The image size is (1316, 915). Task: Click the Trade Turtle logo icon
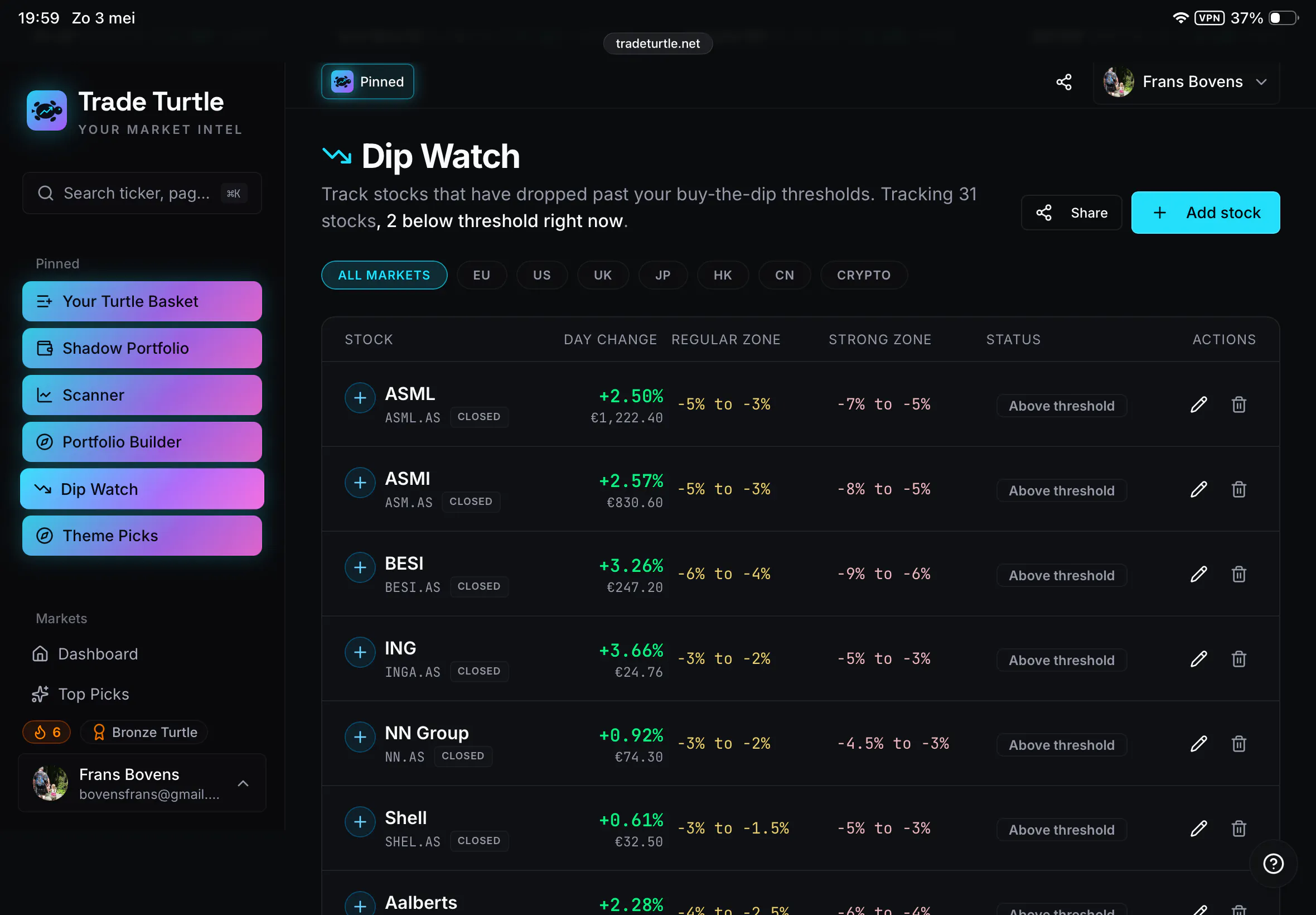pos(46,110)
